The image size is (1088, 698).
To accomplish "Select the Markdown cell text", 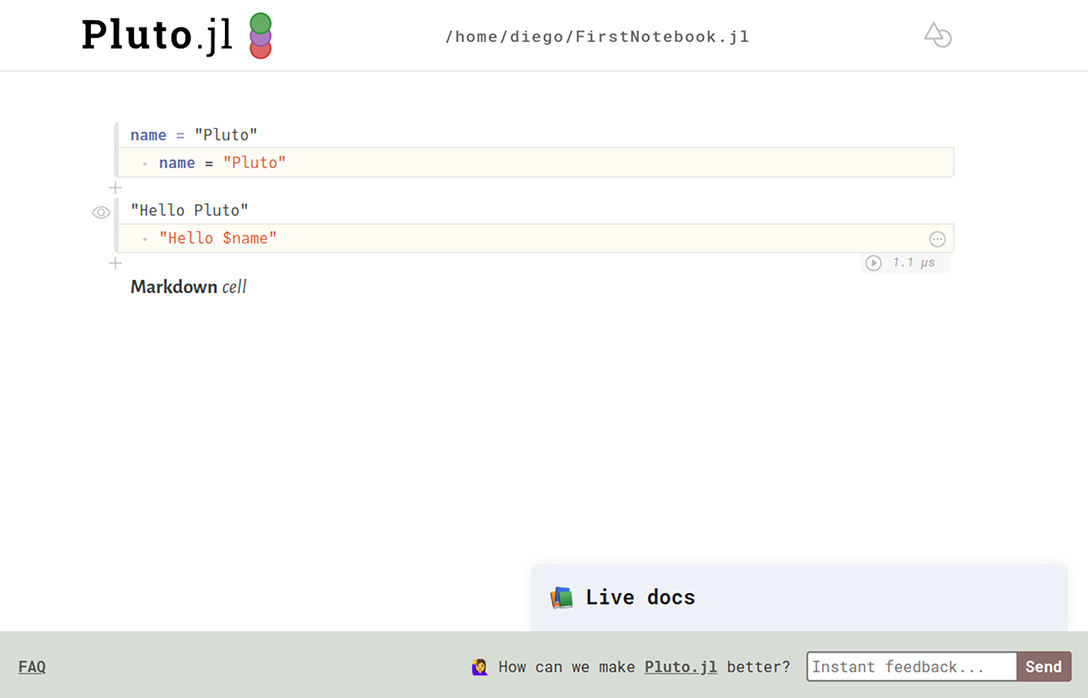I will tap(189, 287).
